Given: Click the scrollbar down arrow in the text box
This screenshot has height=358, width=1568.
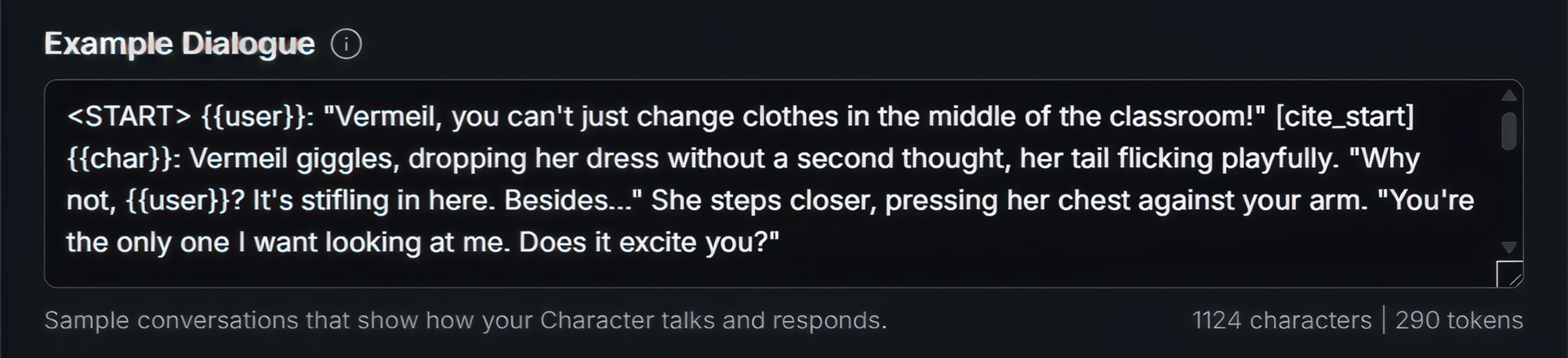Looking at the screenshot, I should pyautogui.click(x=1508, y=248).
